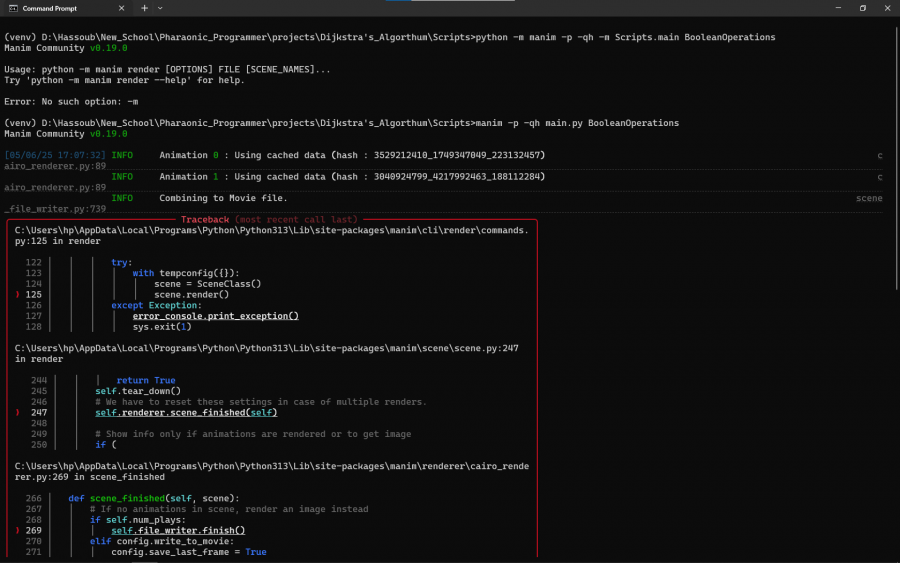Close the terminal window
This screenshot has width=900, height=563.
(x=888, y=8)
